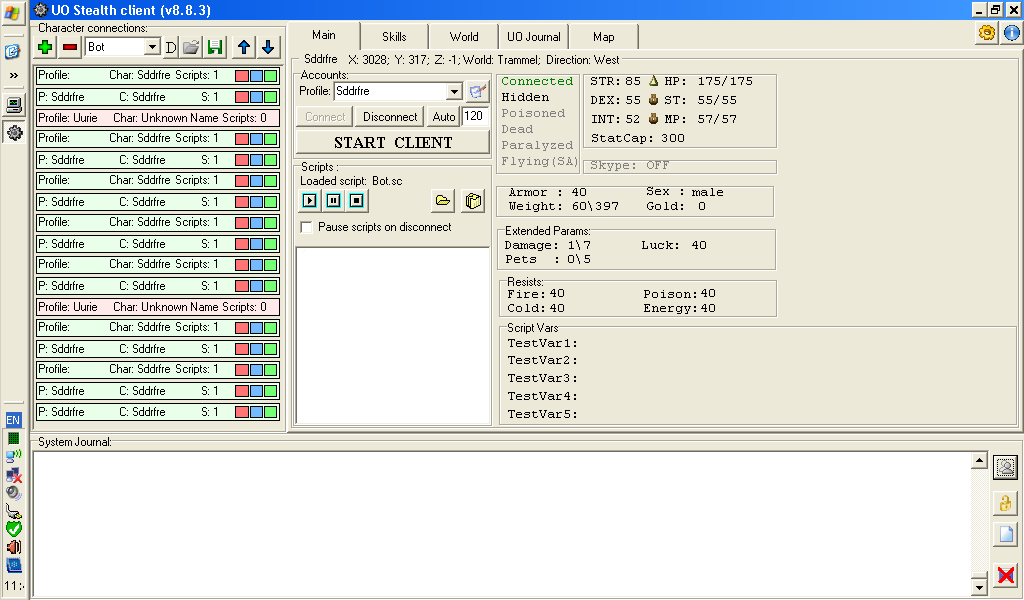Click the auto-reconnect field showing 120
1024x600 pixels.
coord(474,117)
